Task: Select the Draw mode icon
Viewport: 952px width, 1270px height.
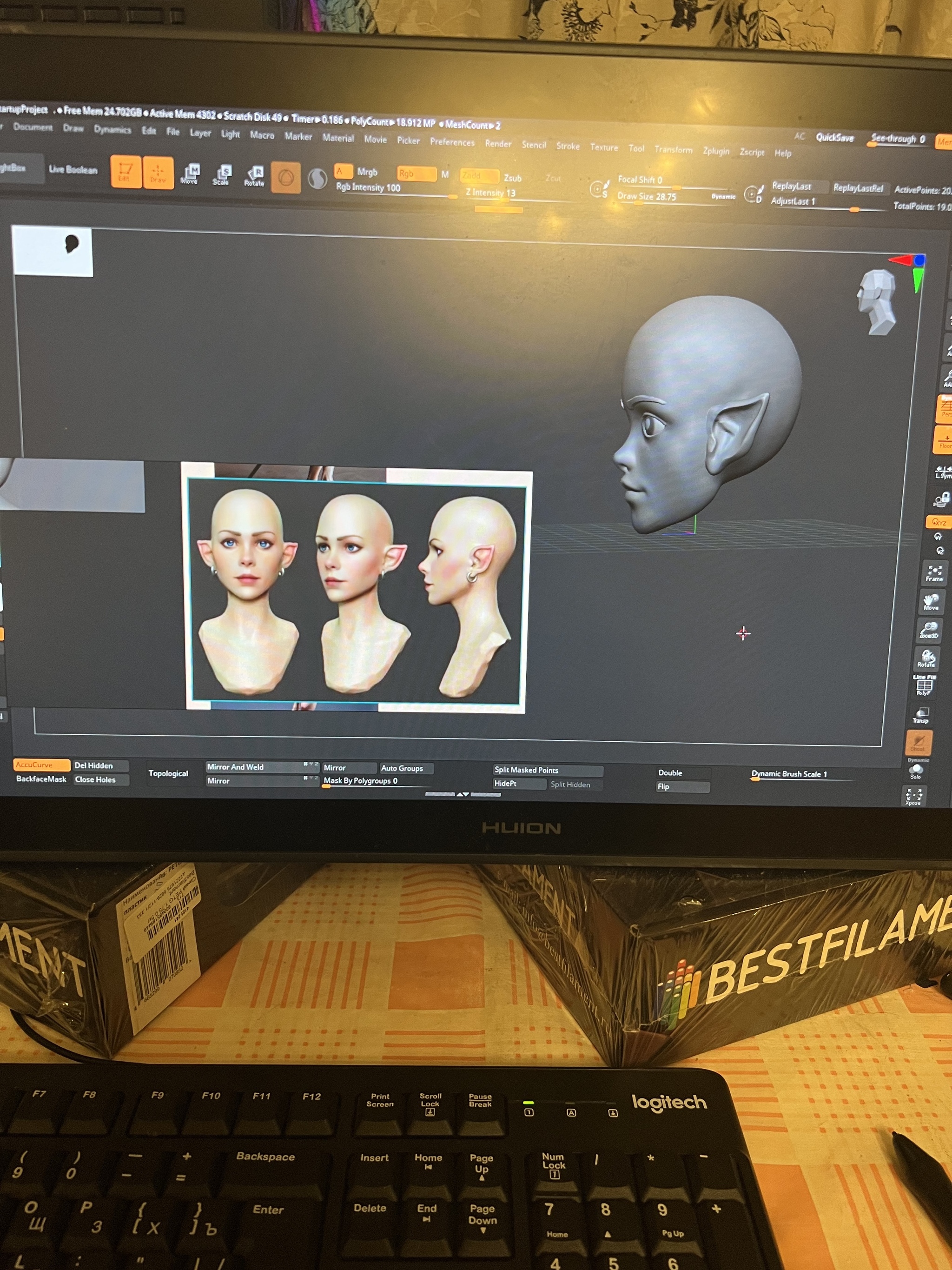Action: pyautogui.click(x=158, y=172)
